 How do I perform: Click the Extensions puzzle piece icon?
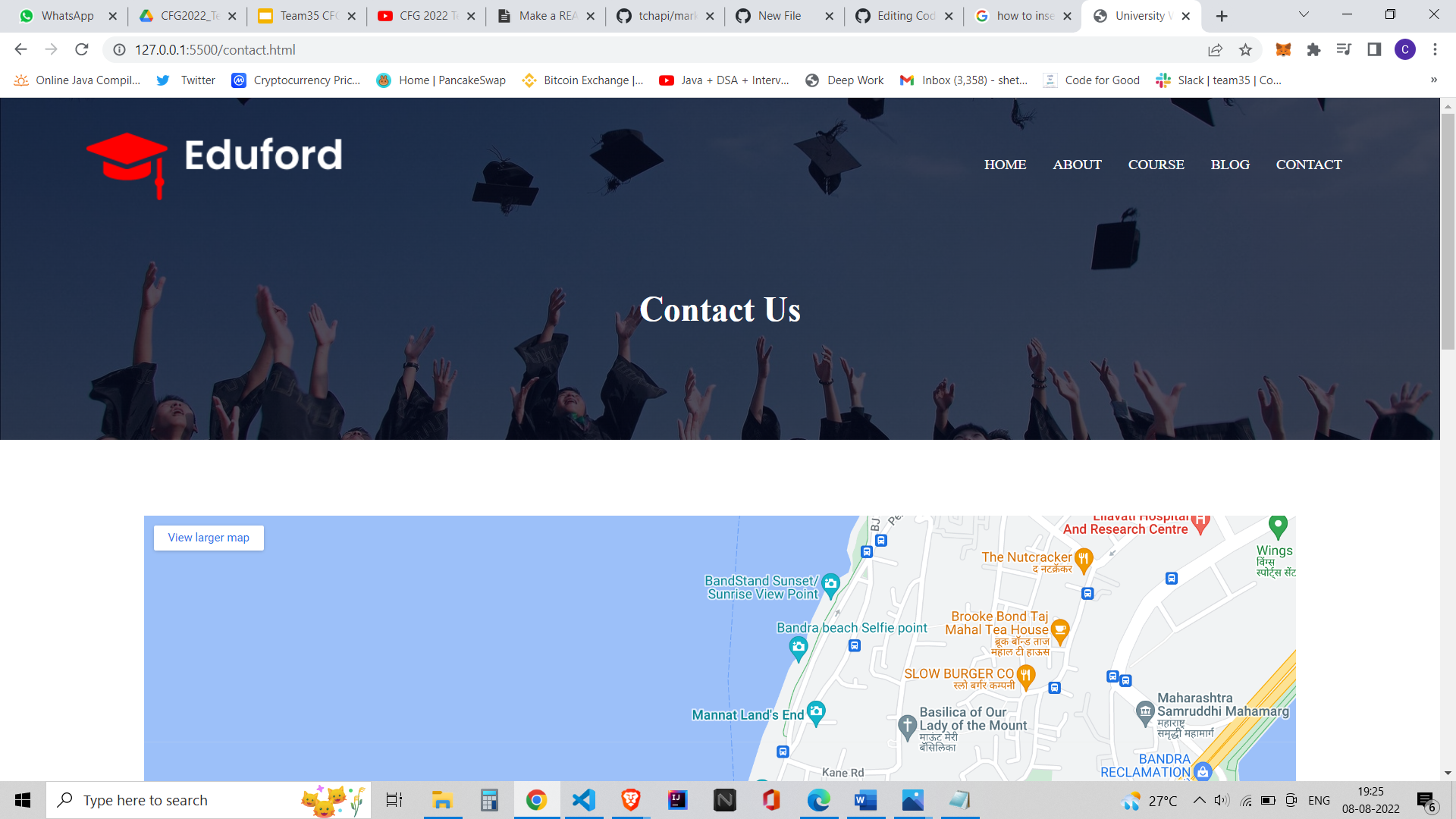pyautogui.click(x=1314, y=49)
